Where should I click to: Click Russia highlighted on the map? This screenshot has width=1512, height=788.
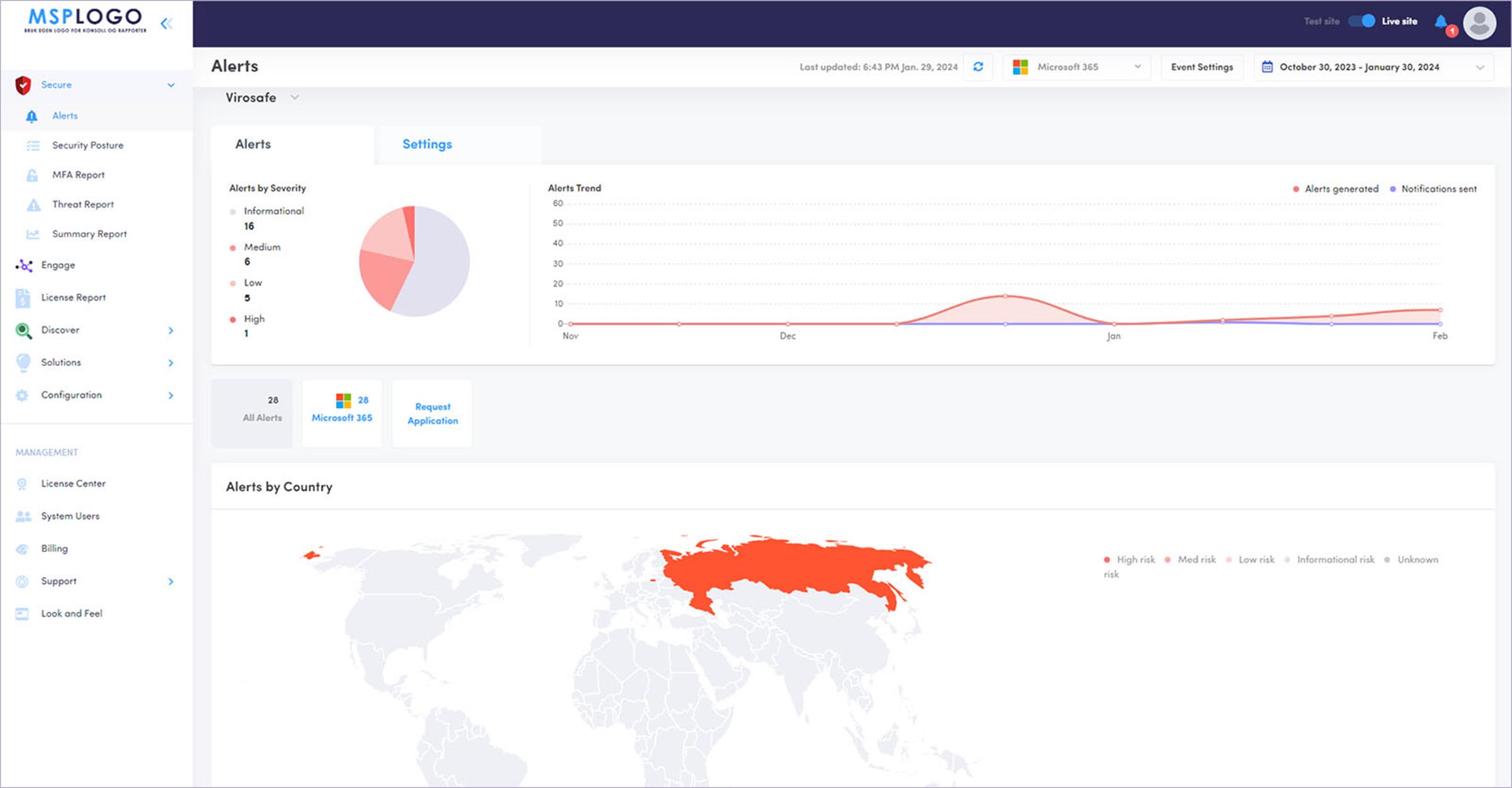click(787, 567)
